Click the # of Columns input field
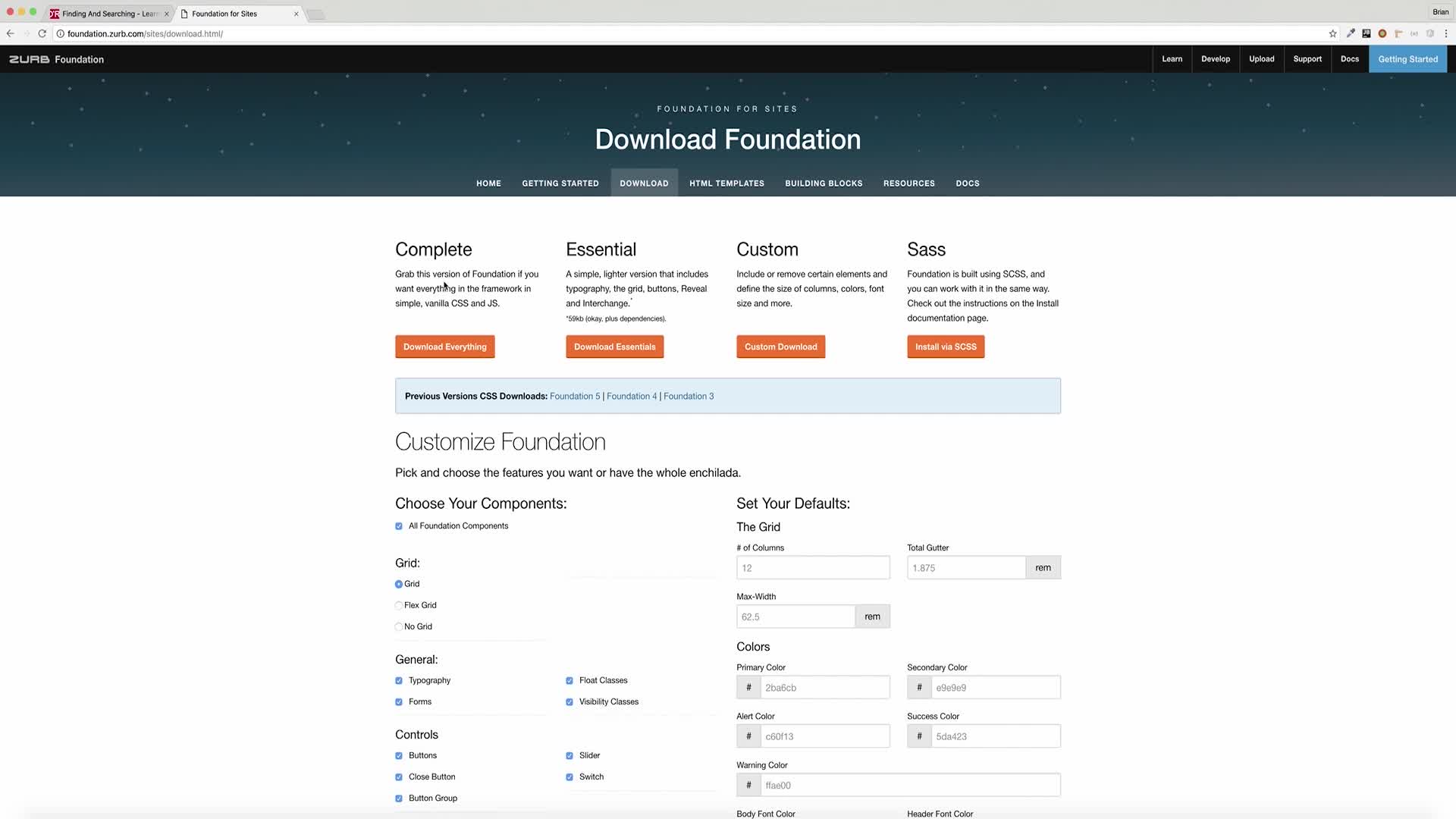 tap(813, 568)
